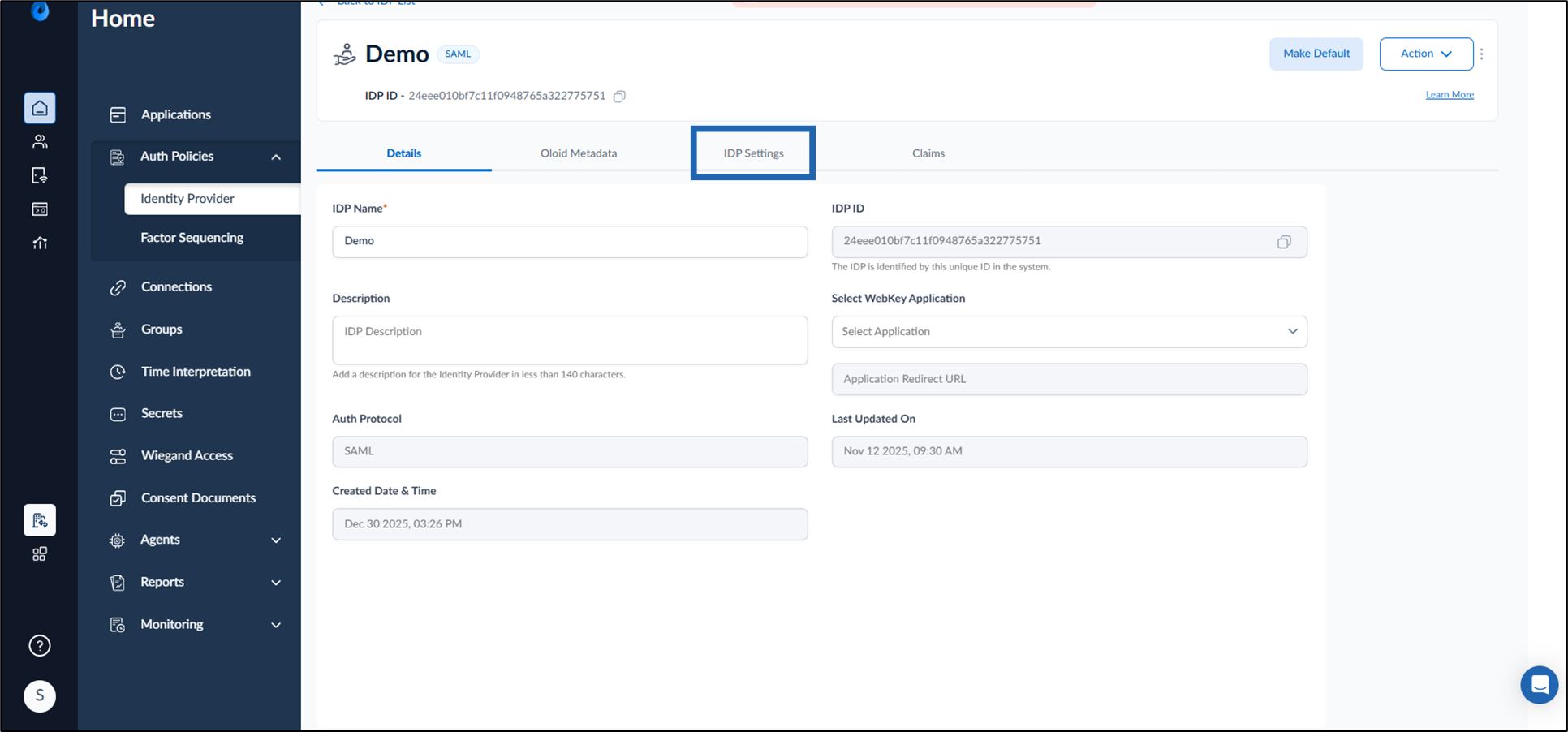This screenshot has height=732, width=1568.
Task: Click the IDP Description text area
Action: 570,340
